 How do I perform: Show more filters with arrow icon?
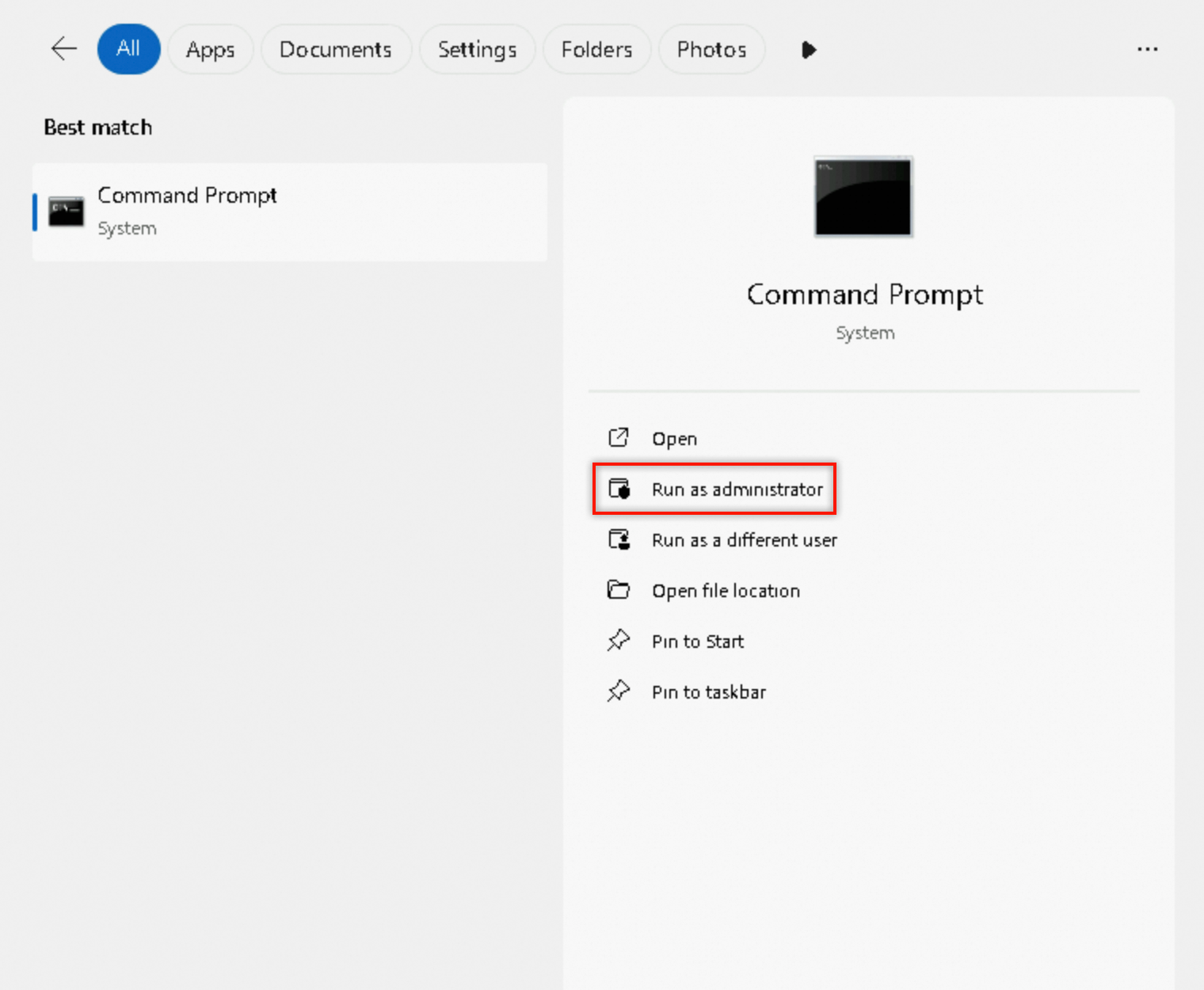(x=808, y=50)
